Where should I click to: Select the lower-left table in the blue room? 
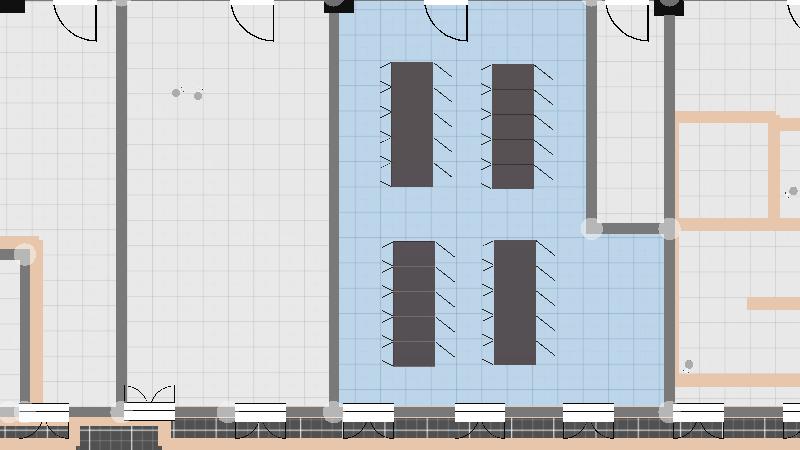pos(413,303)
